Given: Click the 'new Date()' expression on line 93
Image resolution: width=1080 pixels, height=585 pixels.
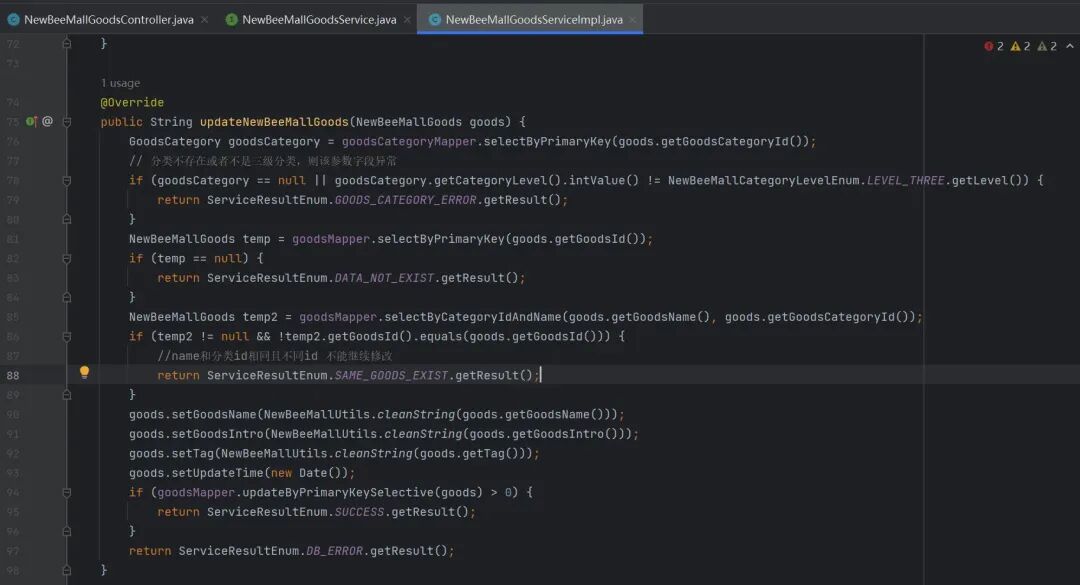Looking at the screenshot, I should (309, 473).
